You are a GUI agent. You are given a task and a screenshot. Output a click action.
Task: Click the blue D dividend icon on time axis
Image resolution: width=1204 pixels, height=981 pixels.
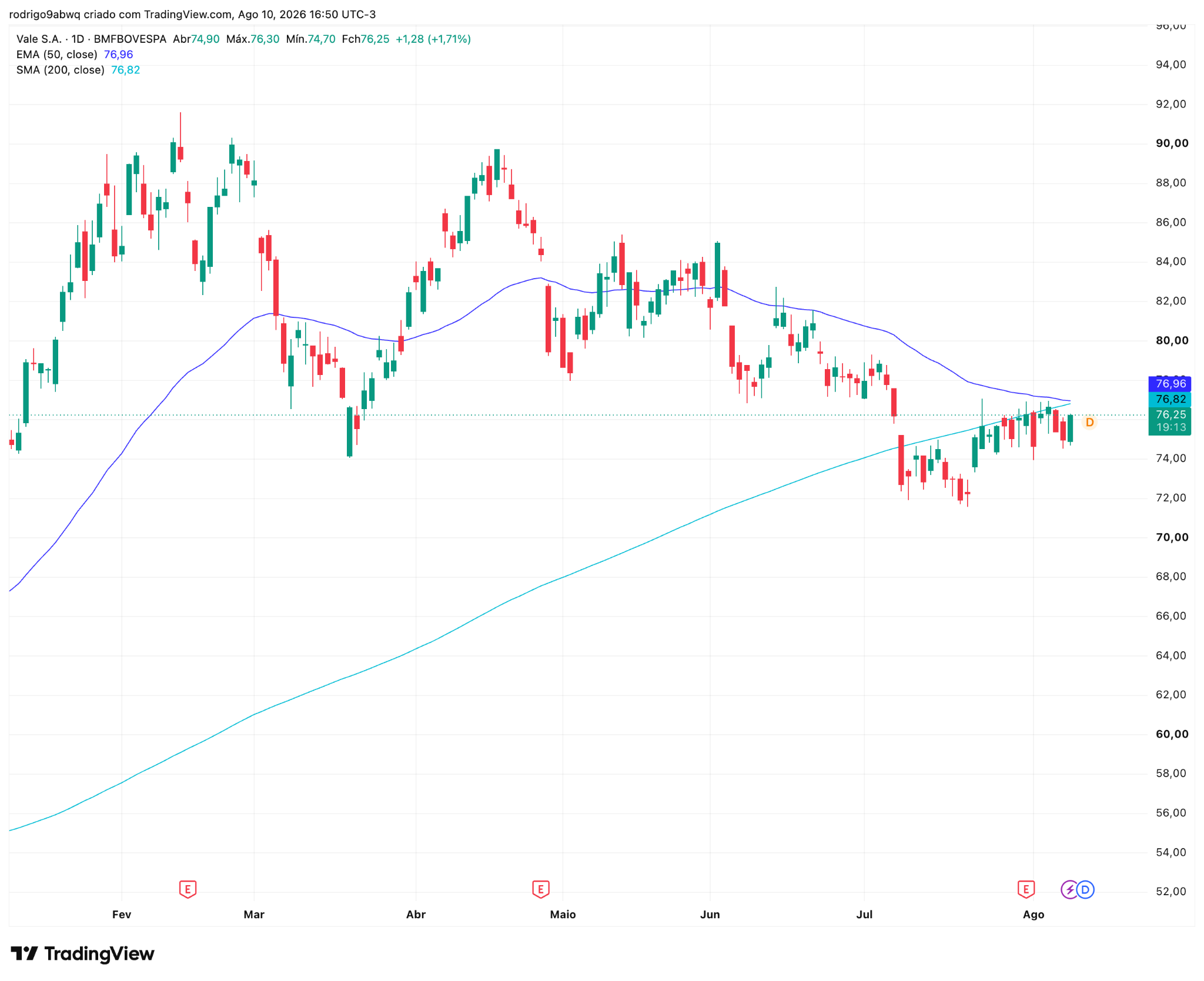click(x=1085, y=889)
